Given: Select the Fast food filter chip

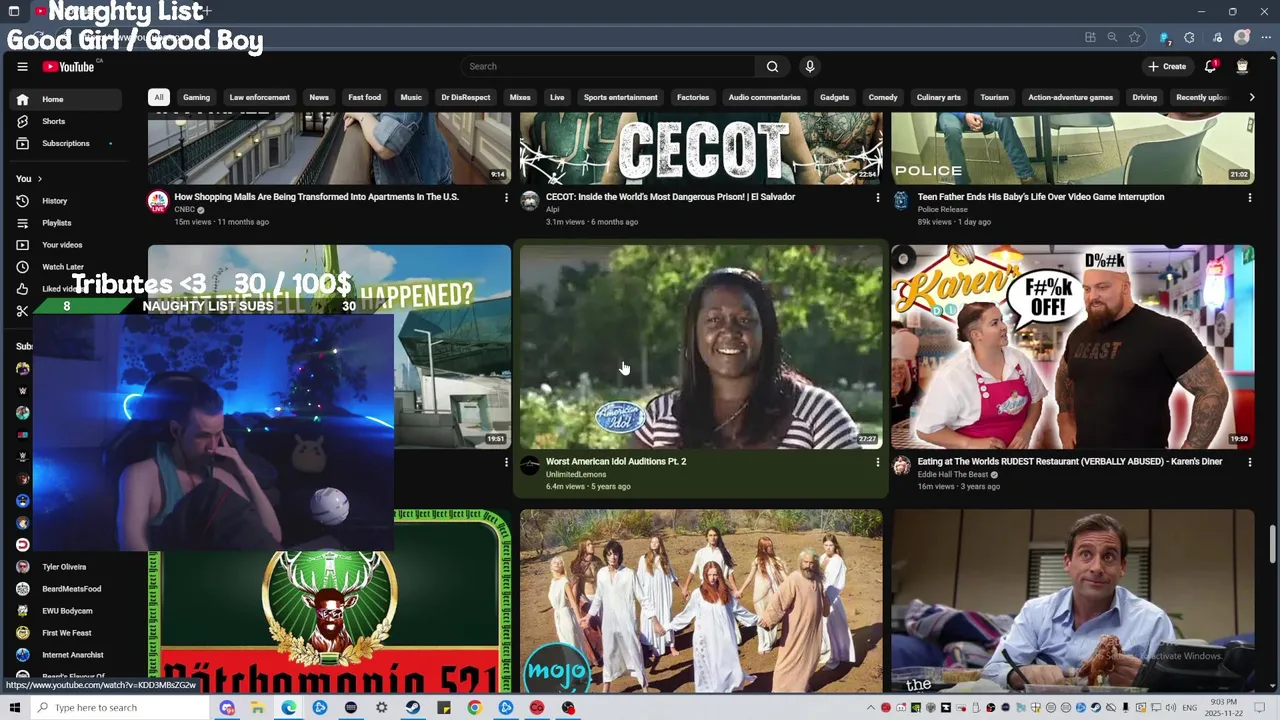Looking at the screenshot, I should pos(364,97).
